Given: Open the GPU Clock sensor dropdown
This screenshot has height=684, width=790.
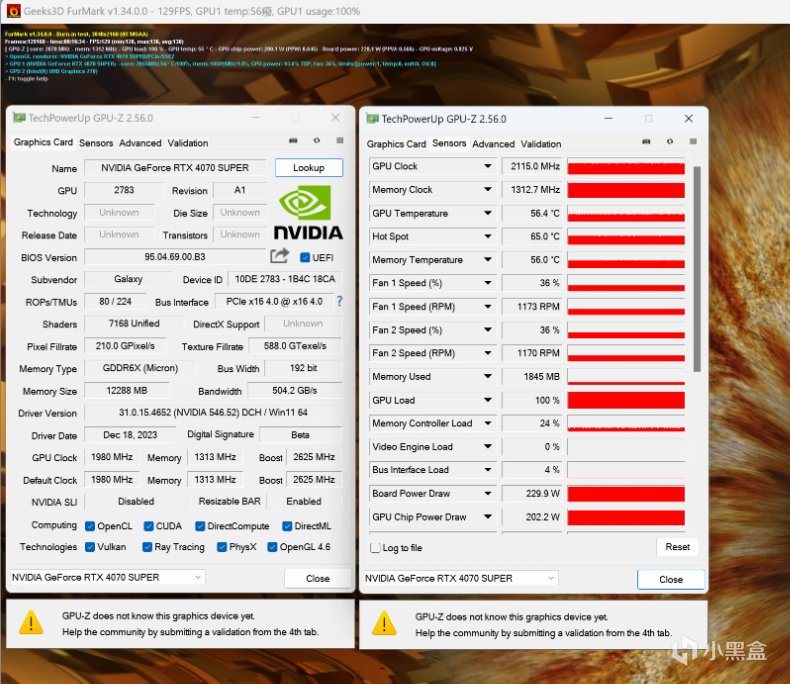Looking at the screenshot, I should tap(488, 166).
